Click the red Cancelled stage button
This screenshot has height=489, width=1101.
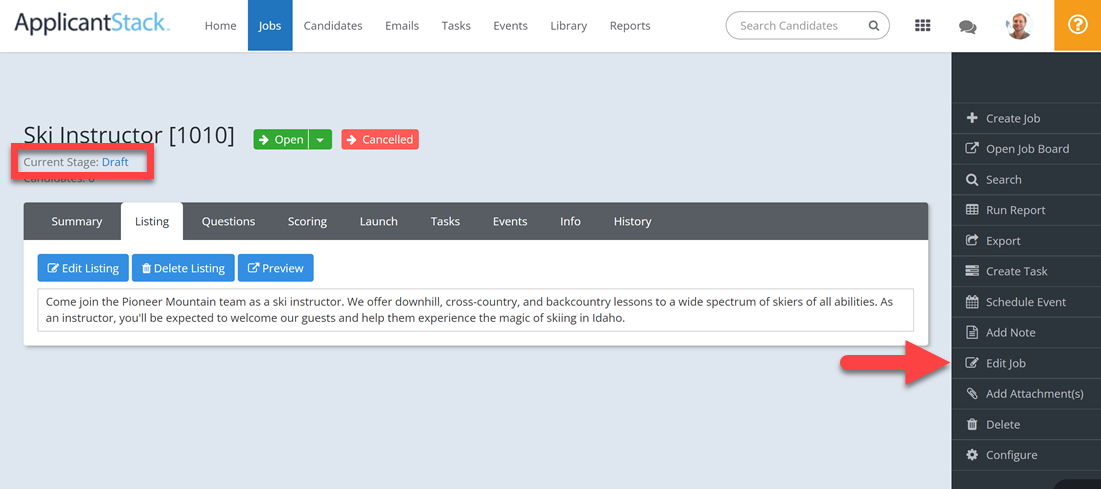pyautogui.click(x=380, y=140)
